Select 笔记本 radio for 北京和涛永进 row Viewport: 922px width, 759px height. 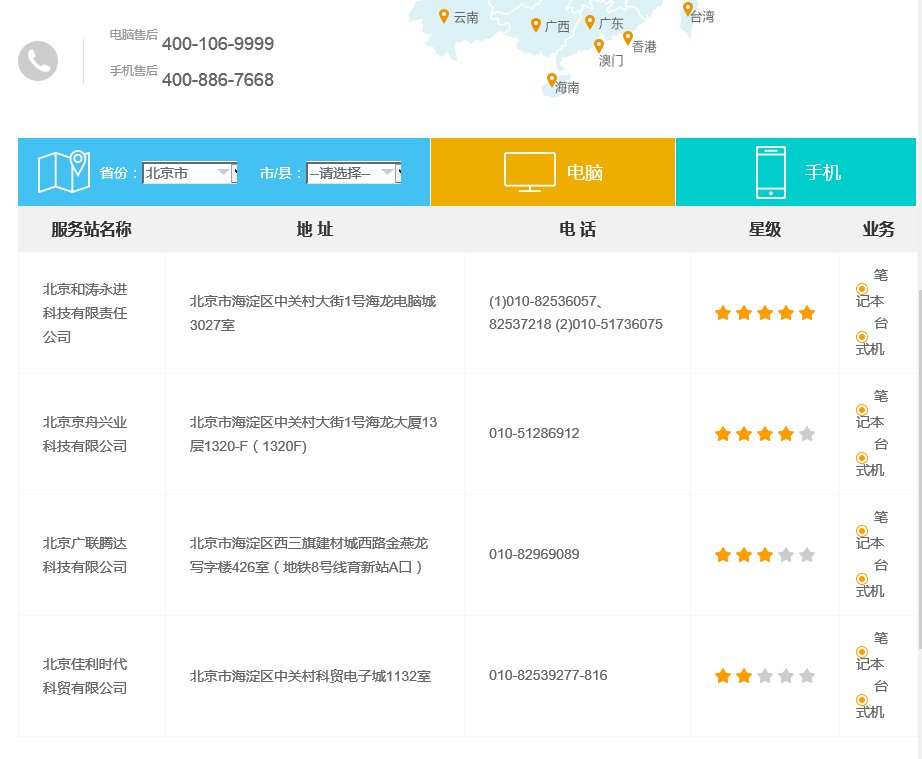(x=862, y=289)
